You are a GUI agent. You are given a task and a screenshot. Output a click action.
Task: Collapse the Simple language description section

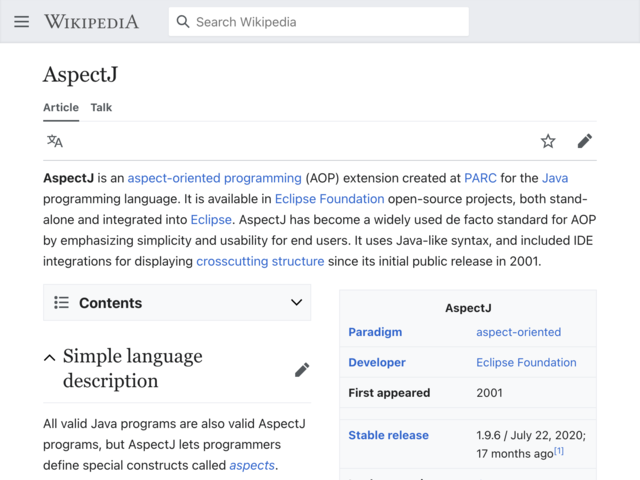[49, 358]
